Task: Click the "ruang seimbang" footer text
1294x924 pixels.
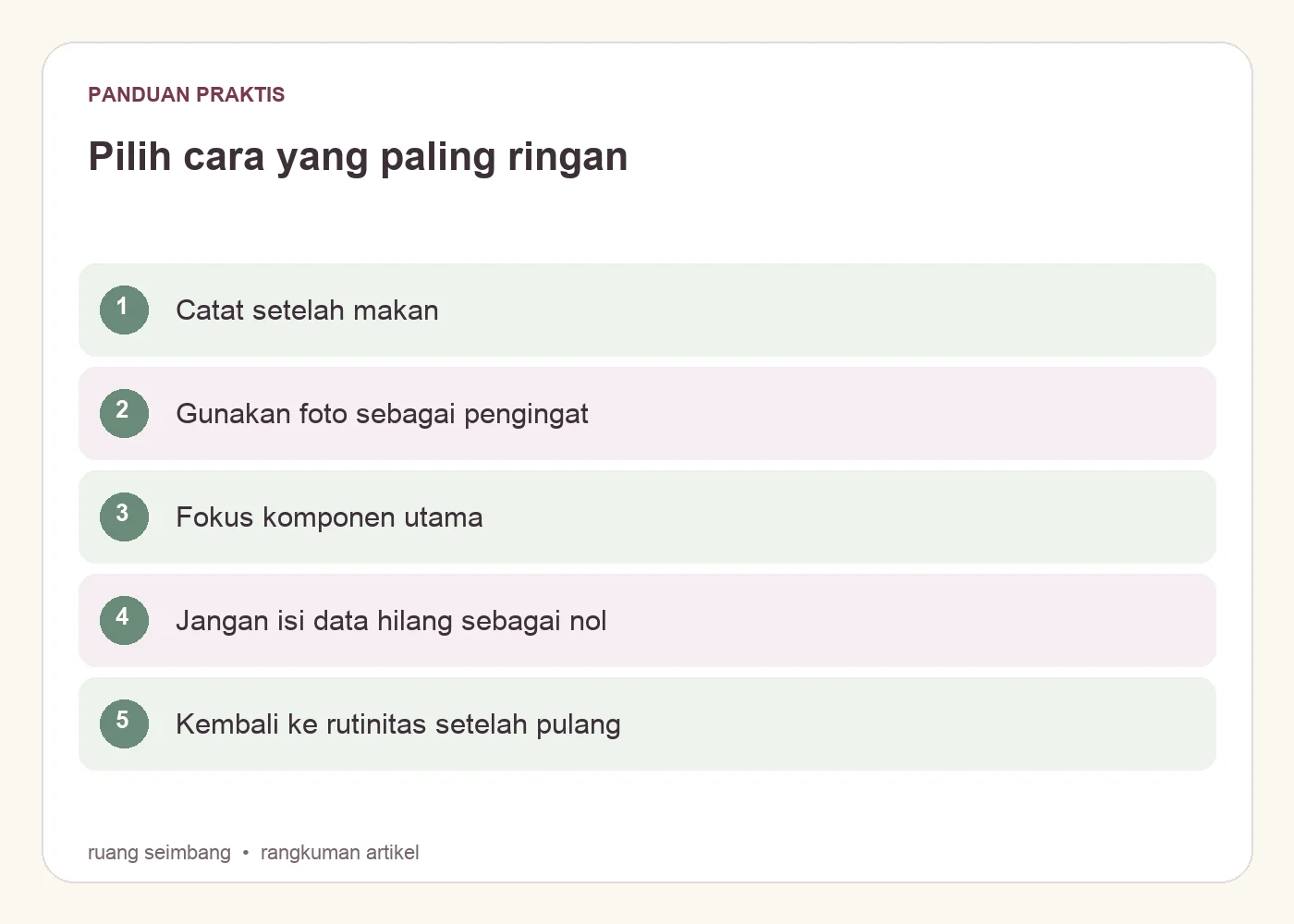Action: point(159,852)
